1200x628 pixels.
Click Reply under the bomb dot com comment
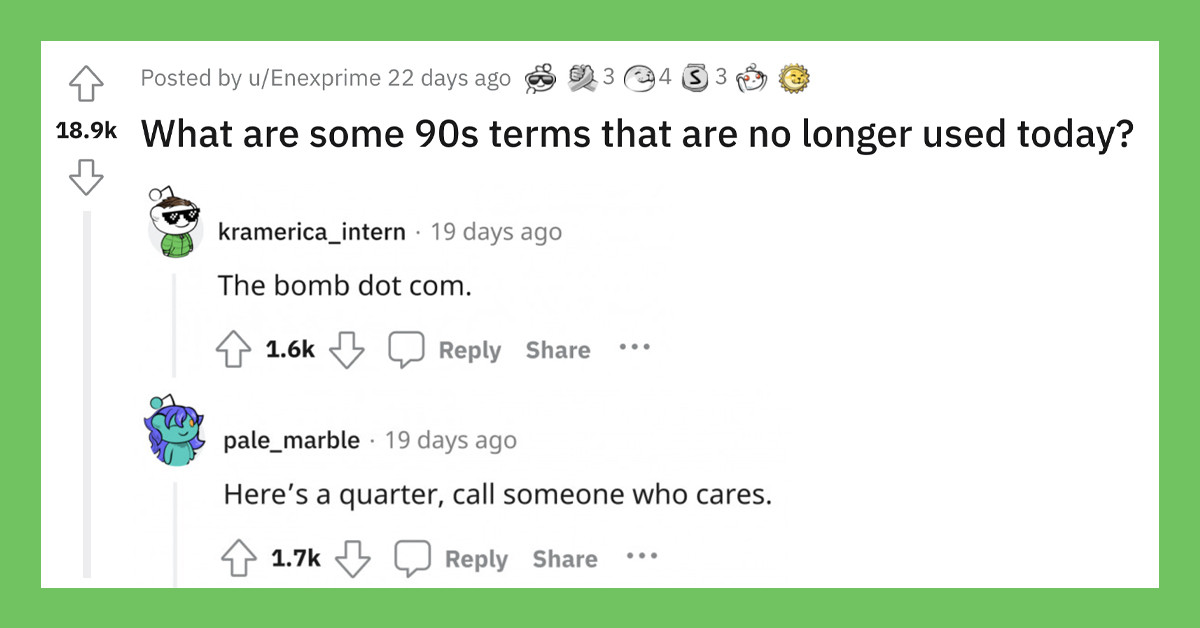tap(470, 350)
